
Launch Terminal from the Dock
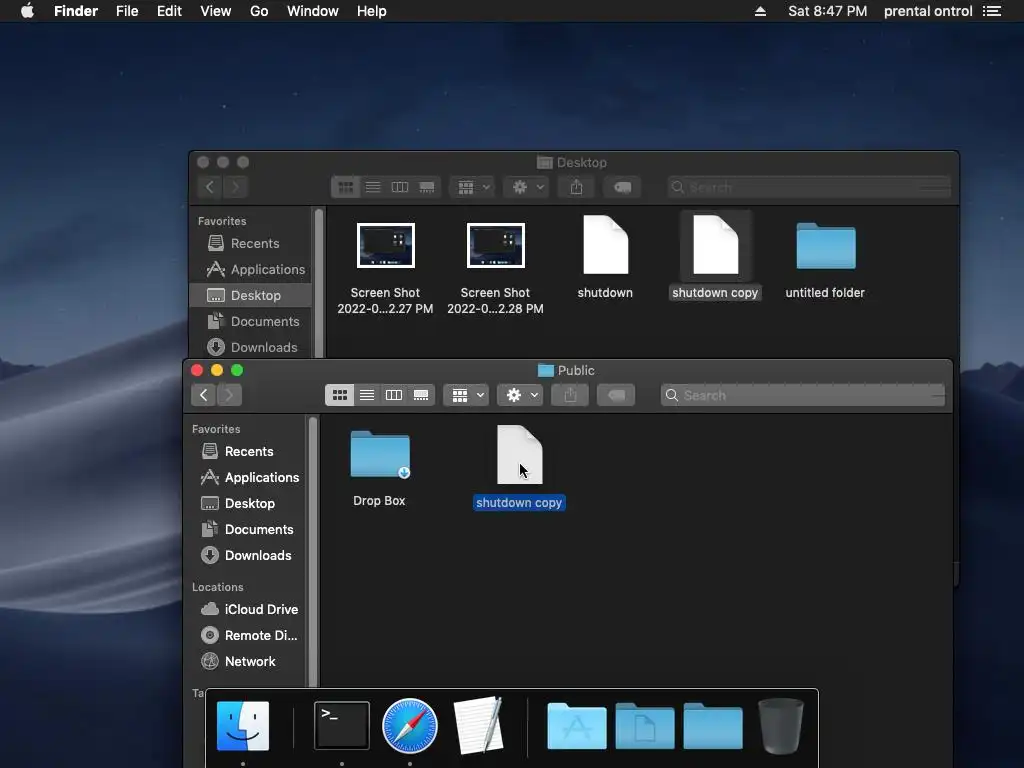[x=342, y=726]
